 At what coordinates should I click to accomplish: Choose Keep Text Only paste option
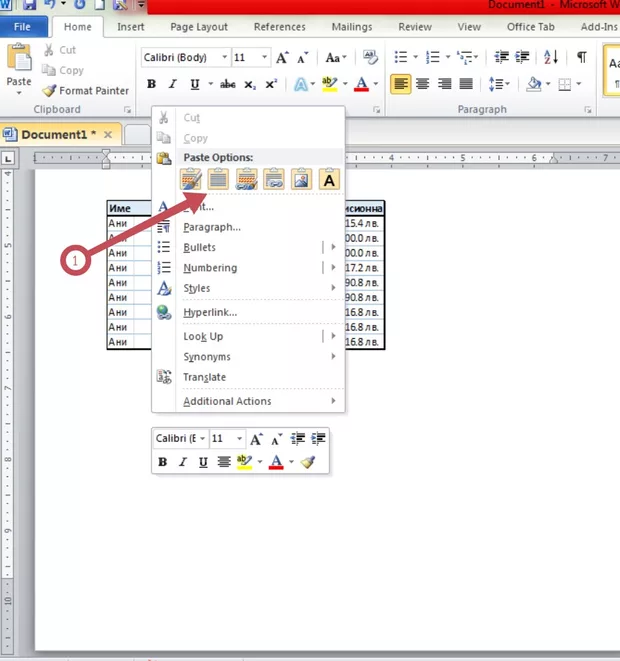pos(329,179)
